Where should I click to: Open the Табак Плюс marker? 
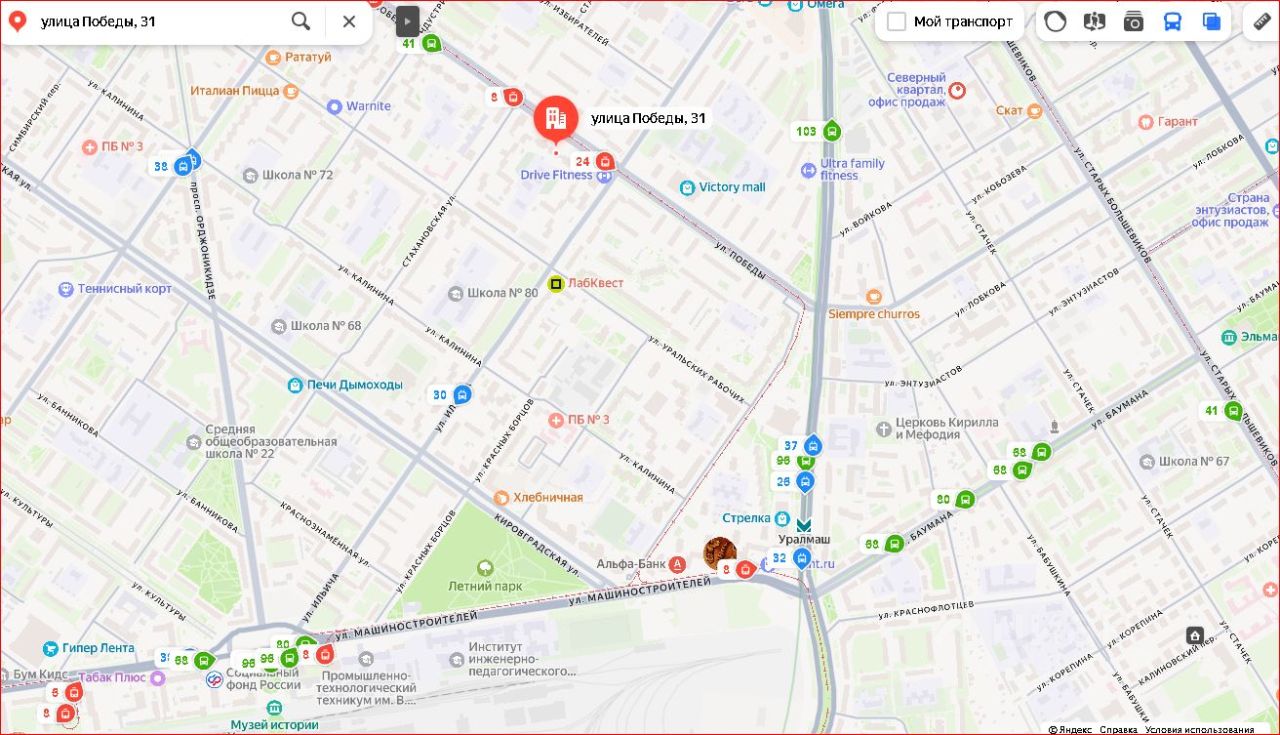(156, 678)
